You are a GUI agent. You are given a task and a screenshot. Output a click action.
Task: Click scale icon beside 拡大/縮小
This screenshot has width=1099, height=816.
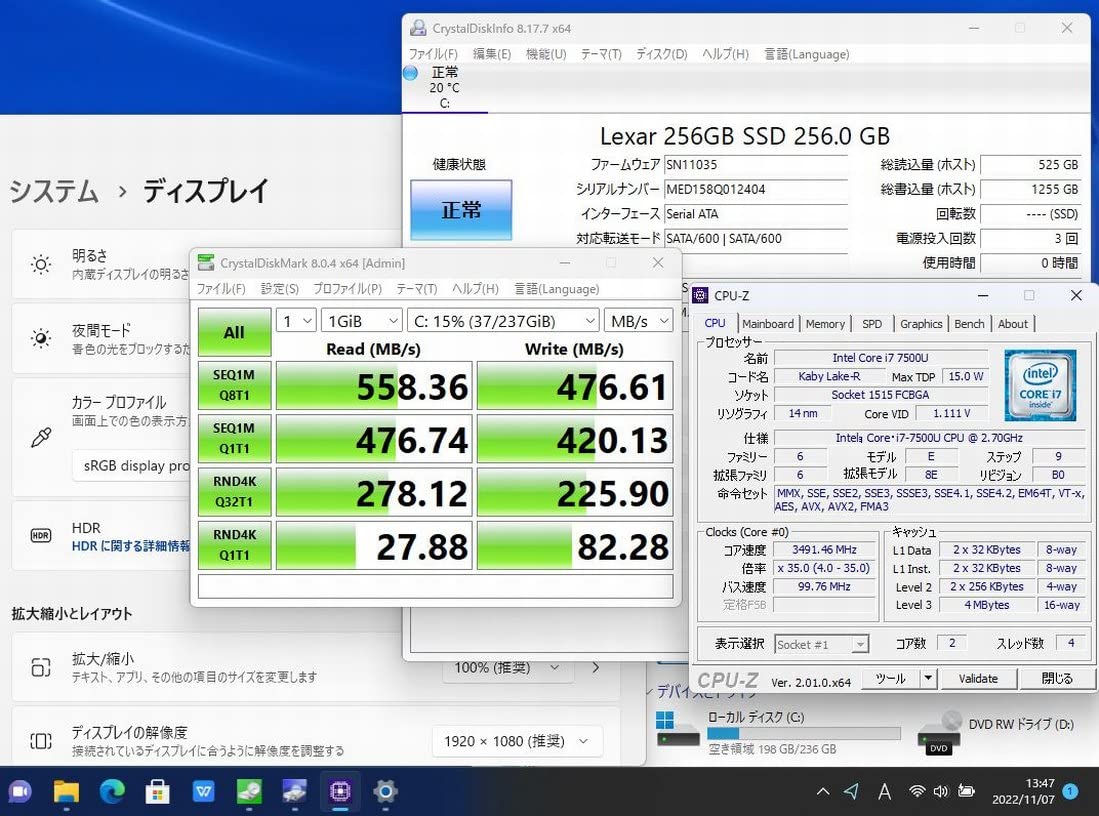(41, 667)
